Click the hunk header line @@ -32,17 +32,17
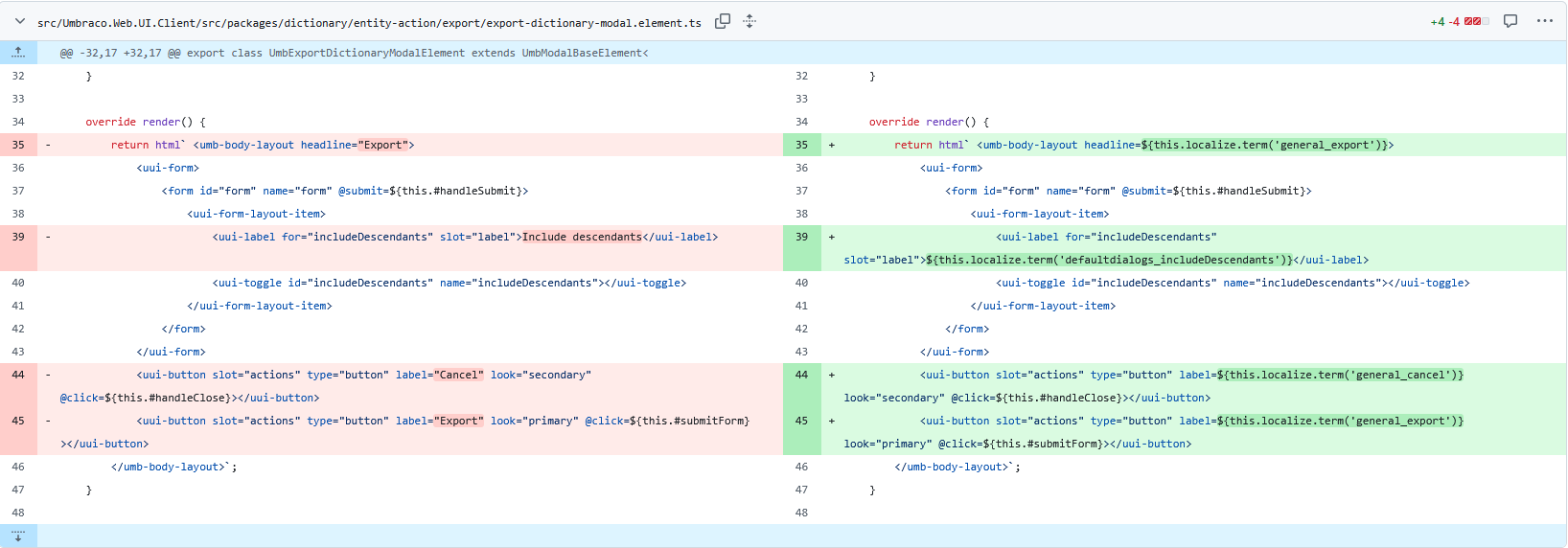The image size is (1568, 548). click(355, 53)
